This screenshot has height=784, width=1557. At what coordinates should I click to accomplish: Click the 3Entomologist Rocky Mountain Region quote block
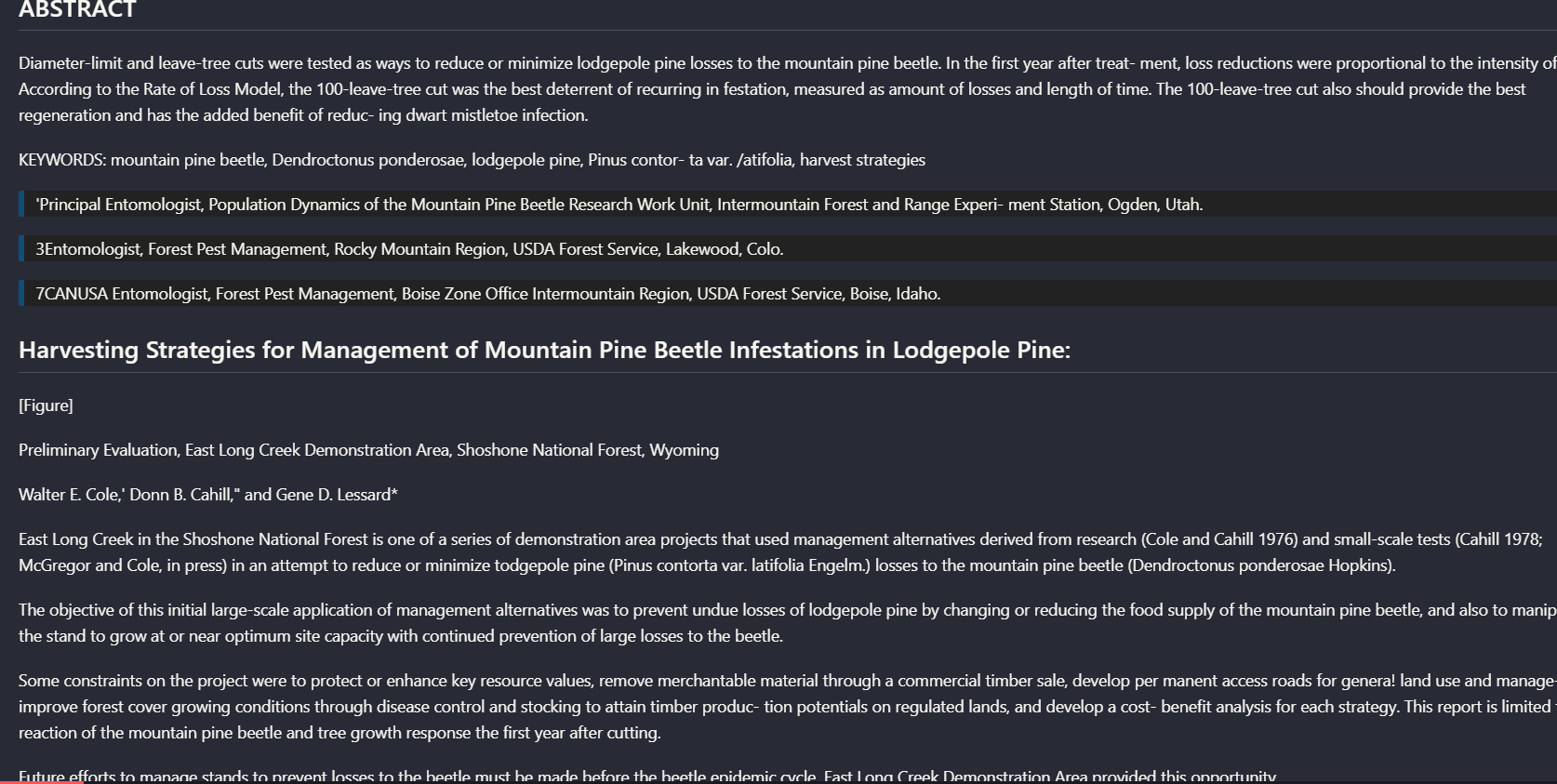tap(788, 249)
